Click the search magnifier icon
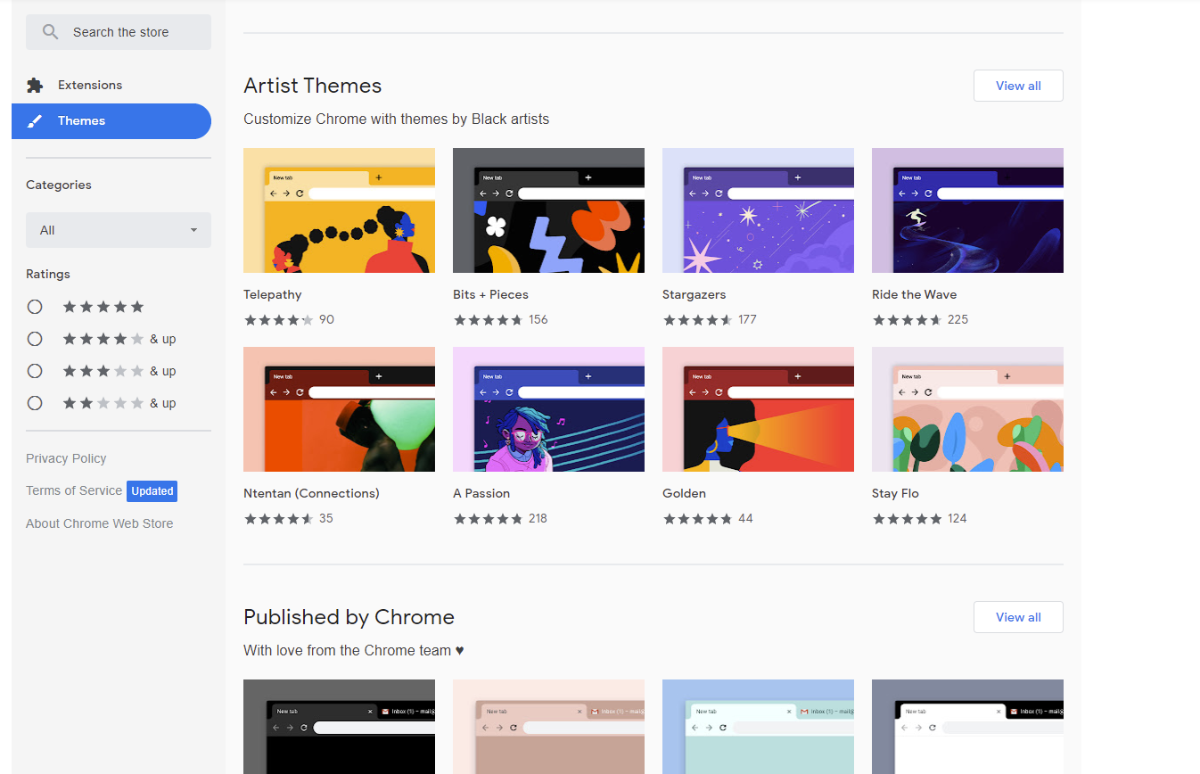Screen dimensions: 1200x774 (x=50, y=32)
